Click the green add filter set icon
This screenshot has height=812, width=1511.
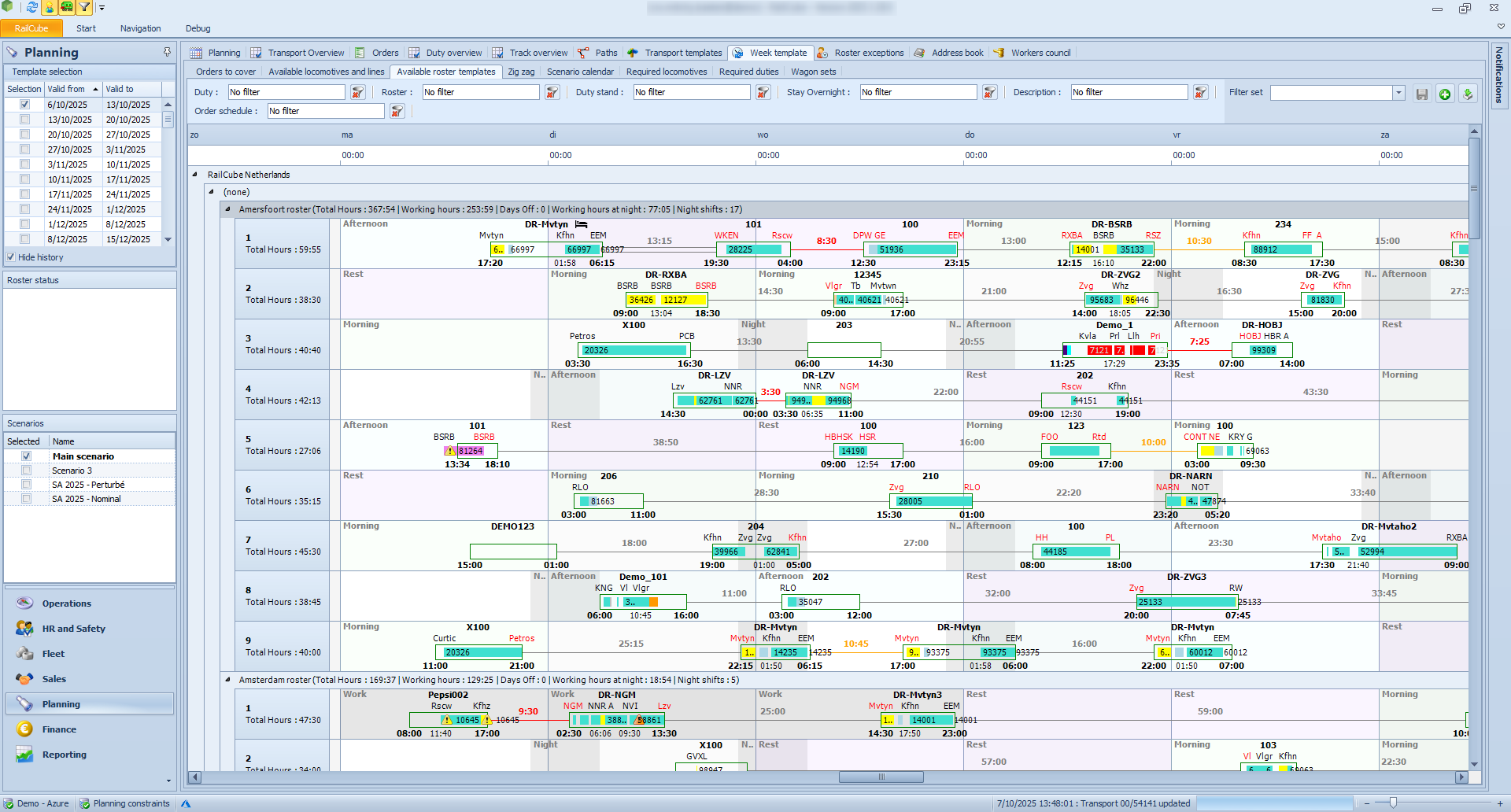coord(1445,94)
